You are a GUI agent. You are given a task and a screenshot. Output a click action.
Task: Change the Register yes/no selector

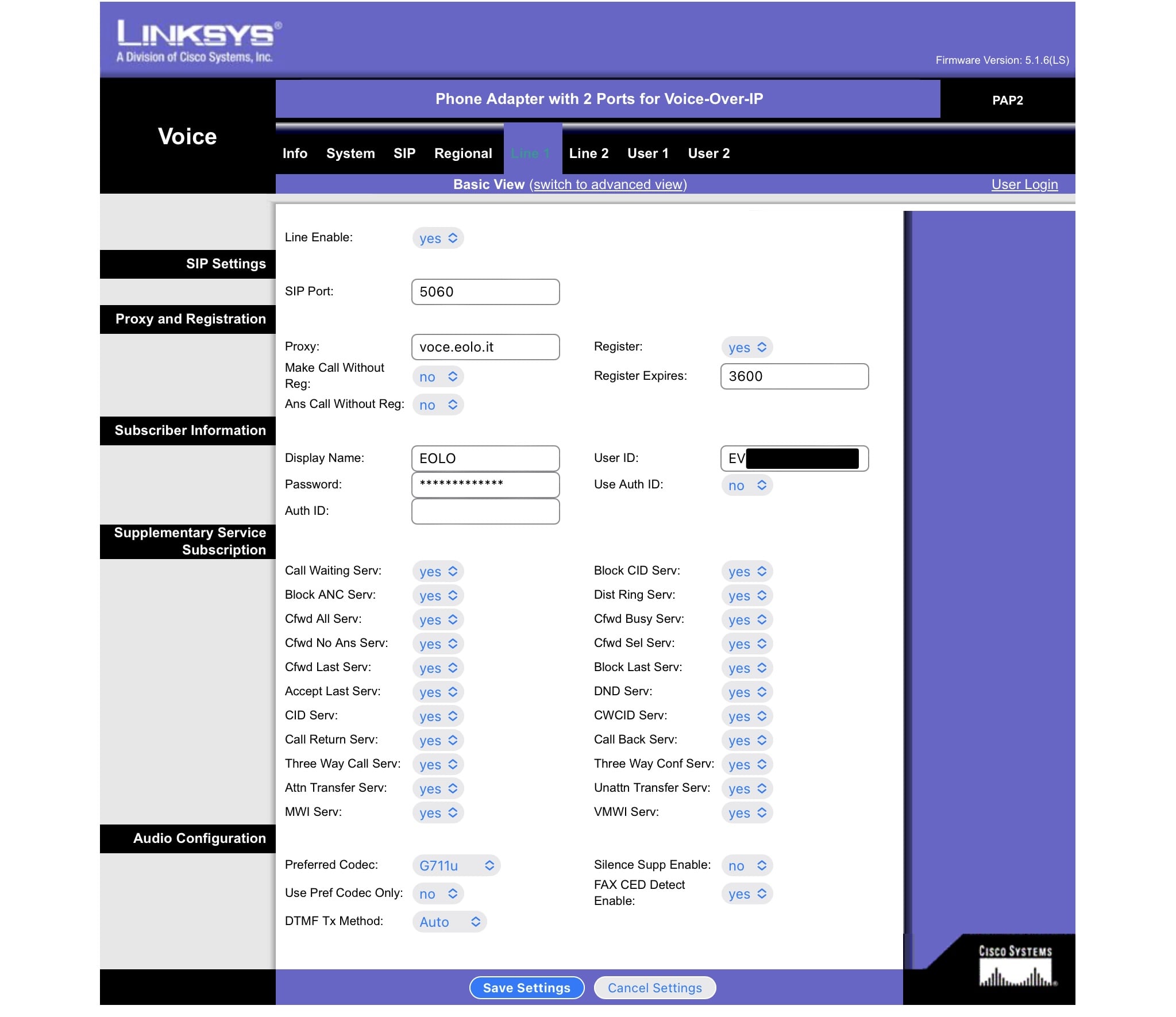(x=746, y=347)
